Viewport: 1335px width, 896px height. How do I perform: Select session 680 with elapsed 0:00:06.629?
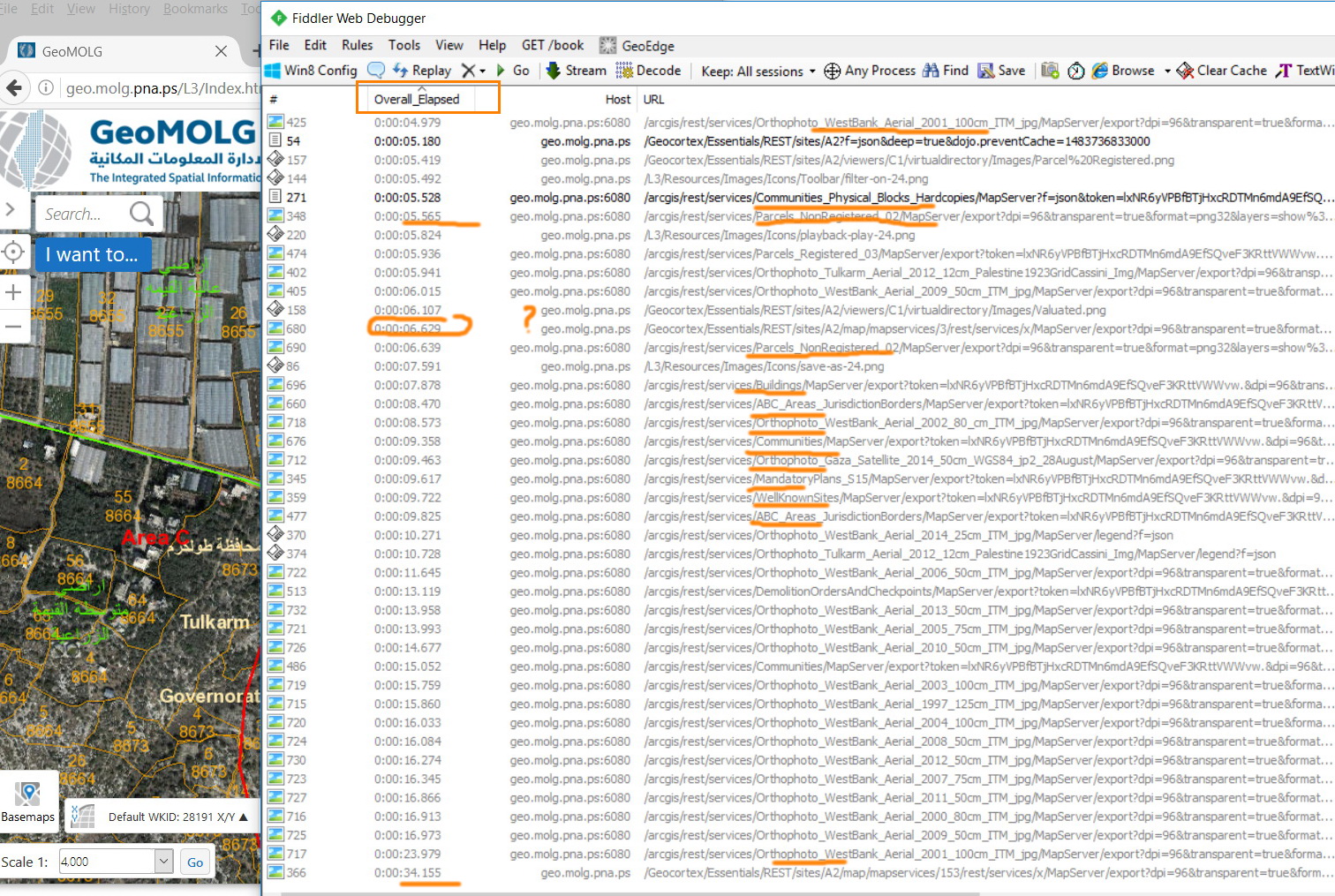800,329
